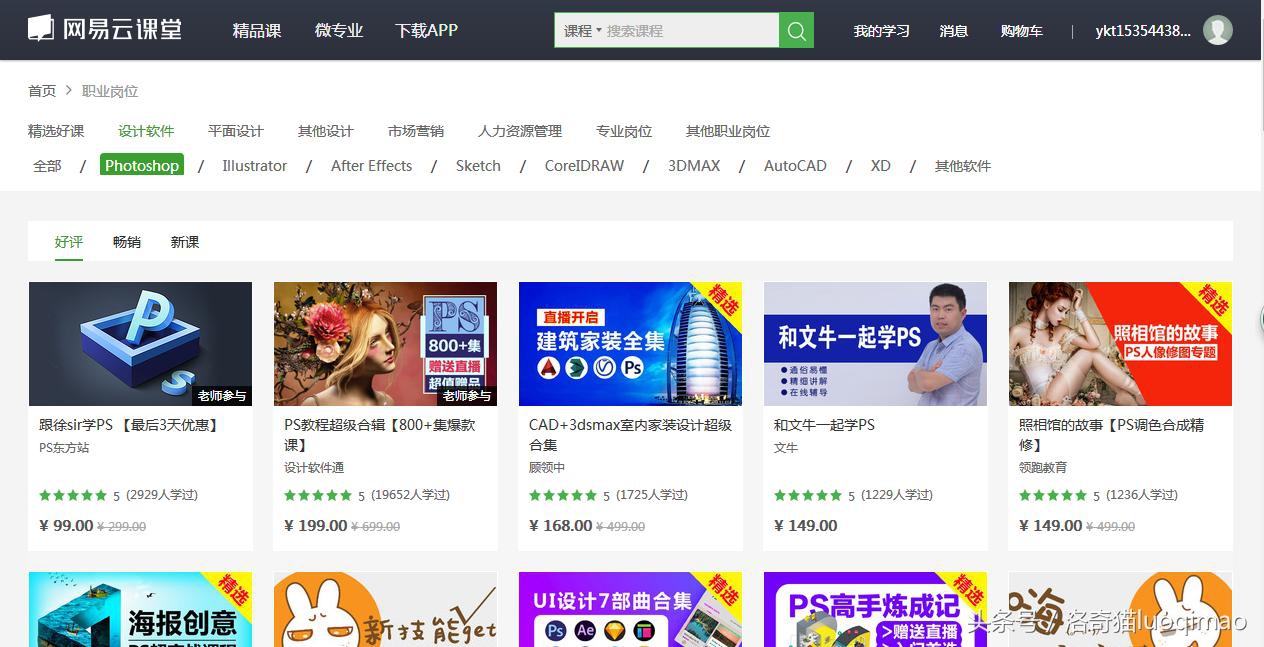This screenshot has height=647, width=1264.
Task: Navigate to 首页 via the breadcrumb
Action: [41, 90]
